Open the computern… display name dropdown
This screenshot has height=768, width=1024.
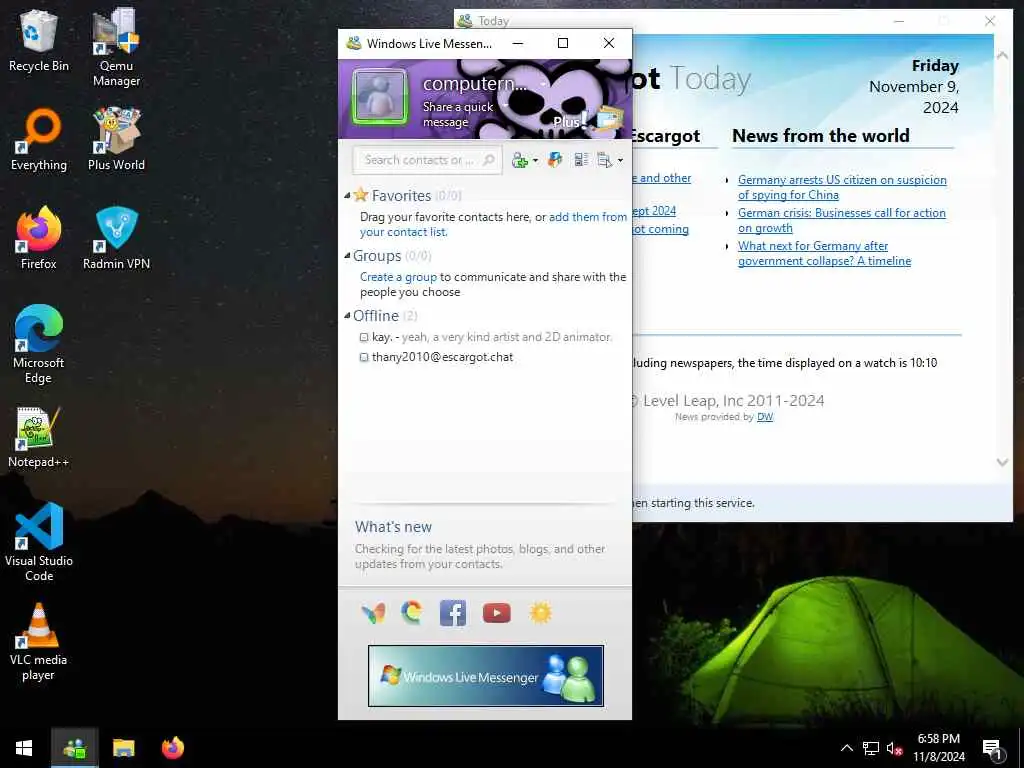[543, 85]
